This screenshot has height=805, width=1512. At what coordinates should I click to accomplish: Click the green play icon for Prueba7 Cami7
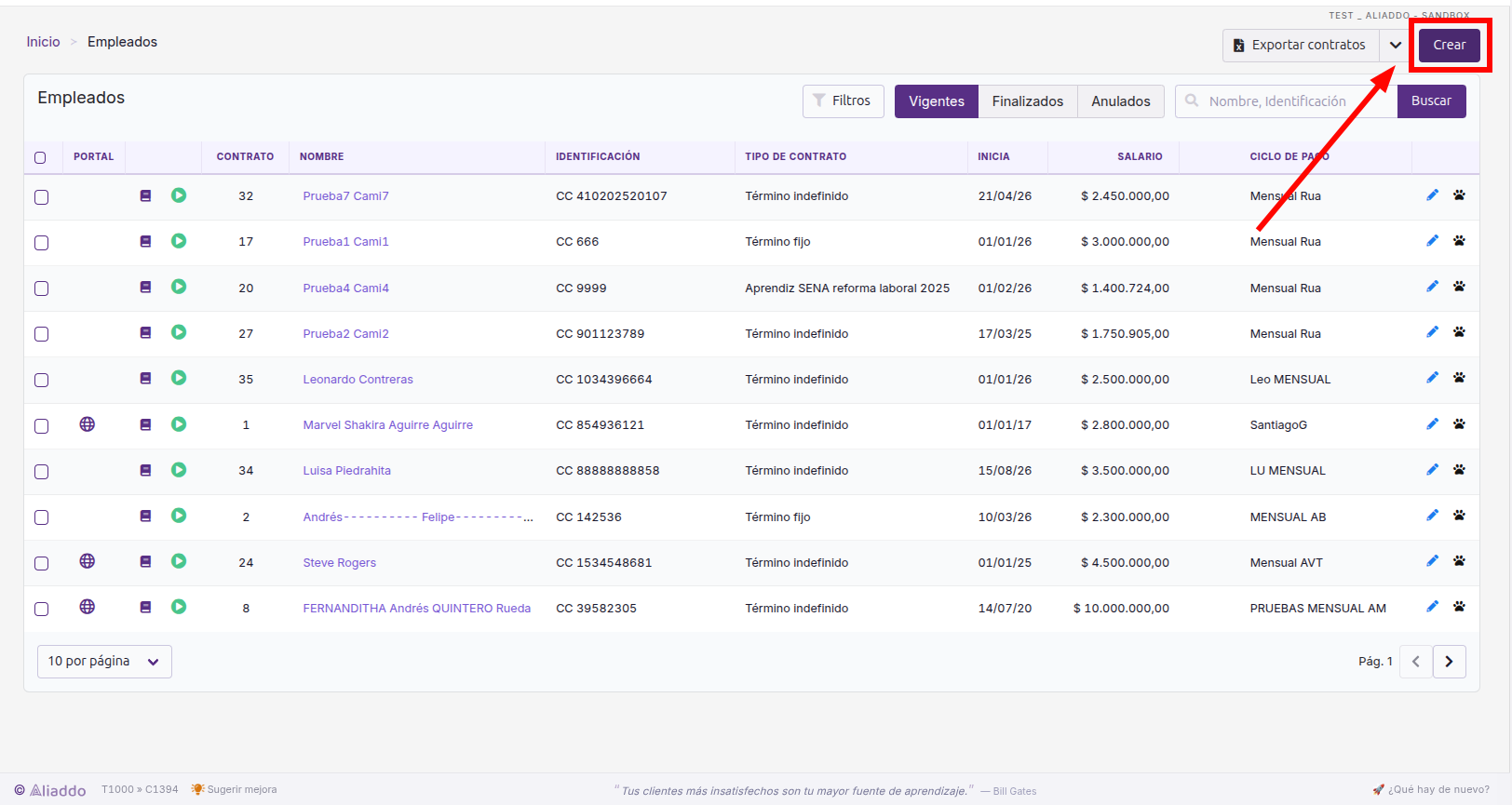click(179, 195)
